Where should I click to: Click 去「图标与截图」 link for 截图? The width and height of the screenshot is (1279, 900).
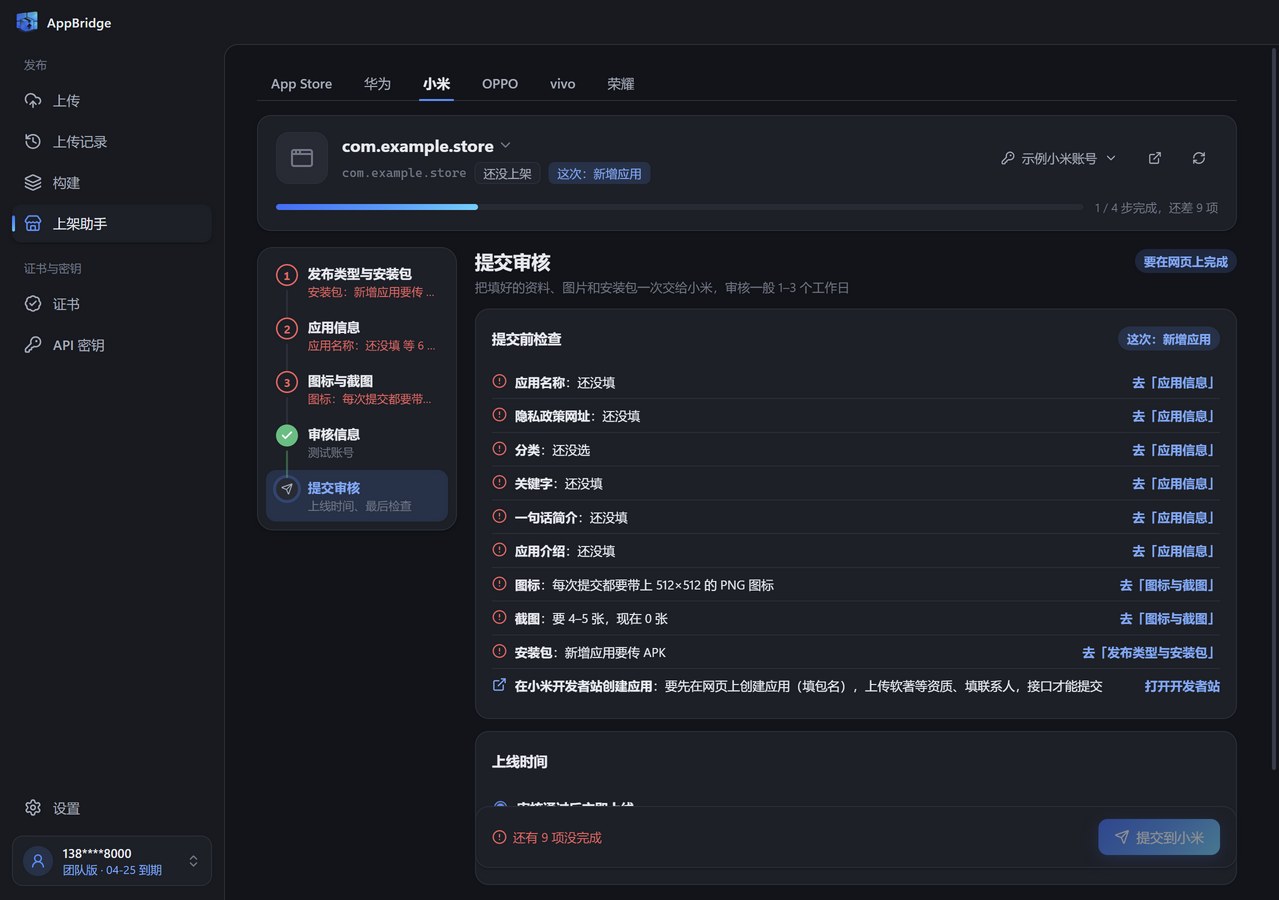[x=1168, y=619]
